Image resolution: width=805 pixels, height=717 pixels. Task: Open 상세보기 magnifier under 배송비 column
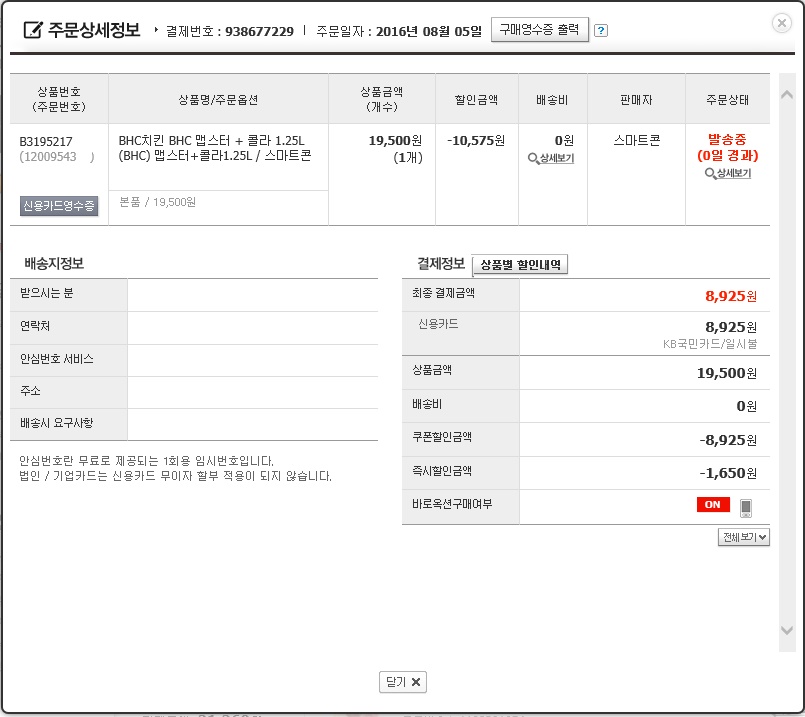pyautogui.click(x=550, y=158)
